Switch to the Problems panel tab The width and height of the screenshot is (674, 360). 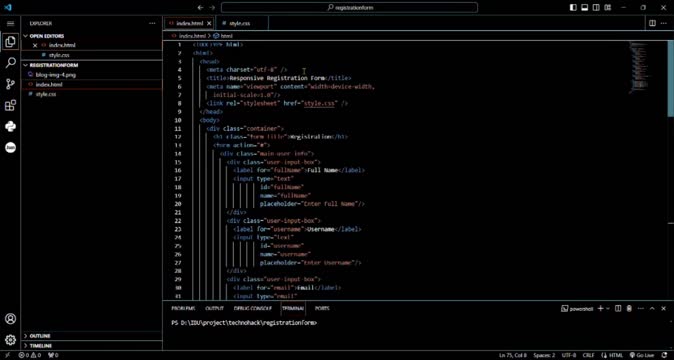pos(183,308)
